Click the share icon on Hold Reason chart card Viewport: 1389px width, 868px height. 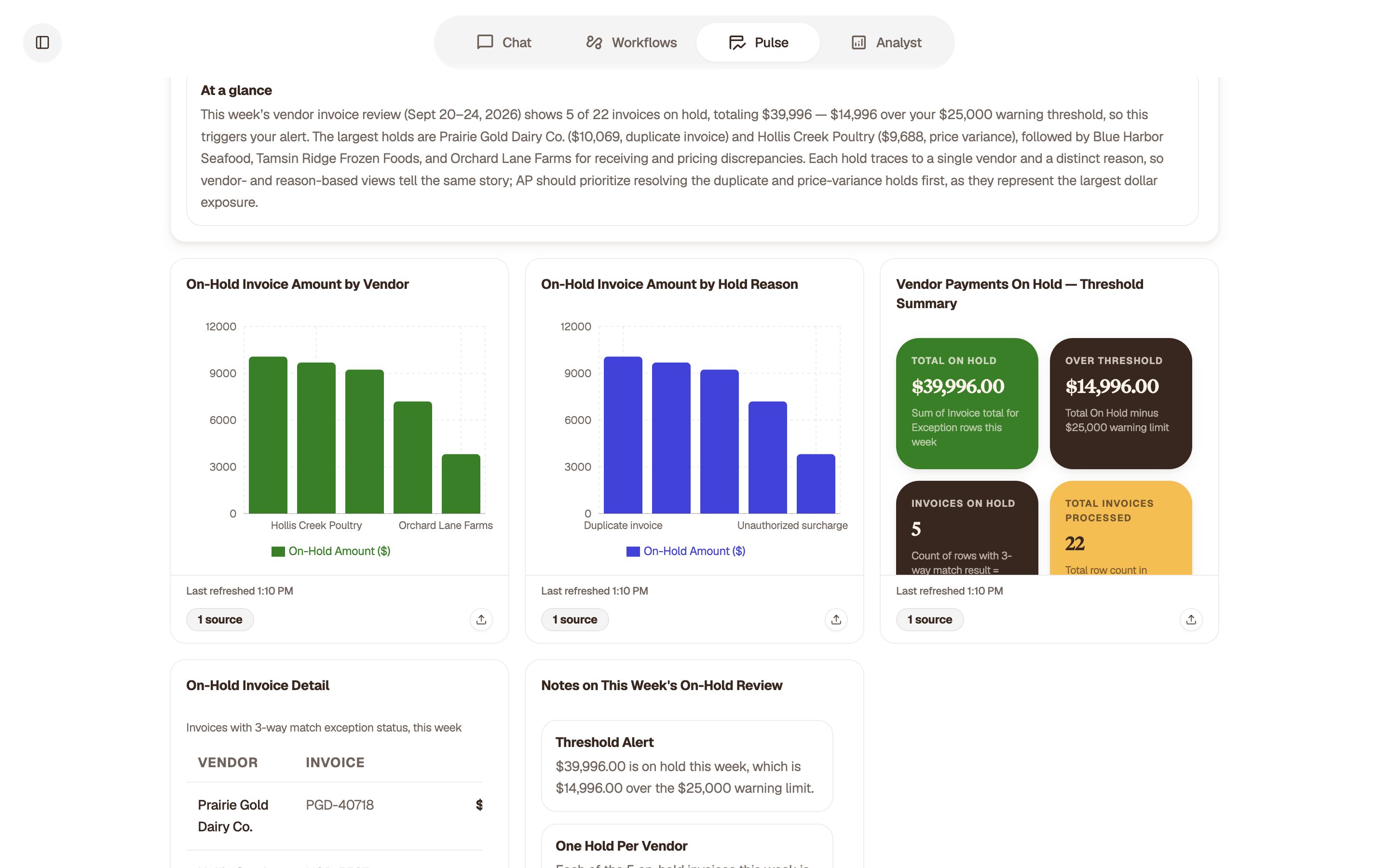[x=836, y=620]
